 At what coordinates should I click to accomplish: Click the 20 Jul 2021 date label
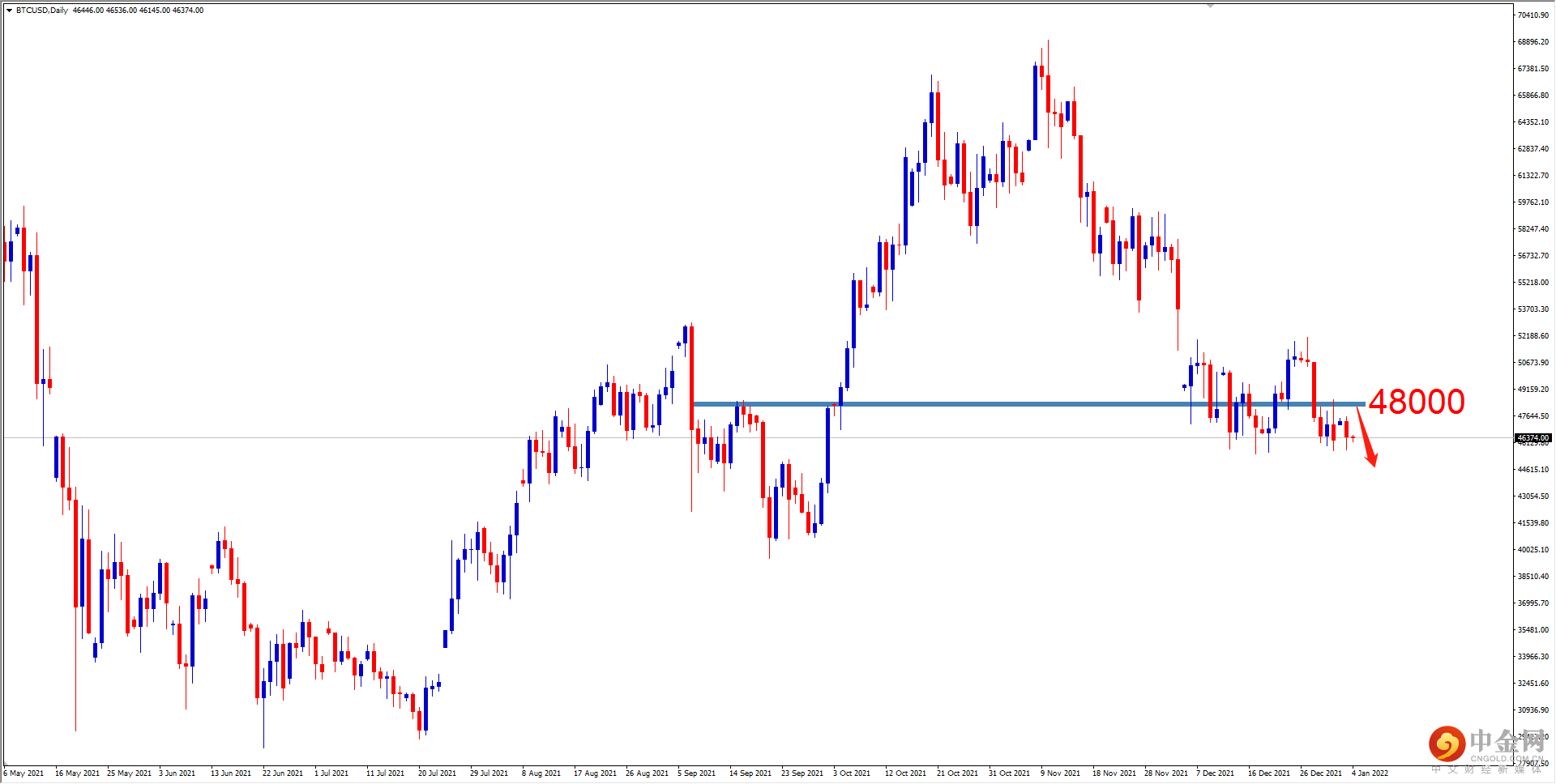coord(437,773)
